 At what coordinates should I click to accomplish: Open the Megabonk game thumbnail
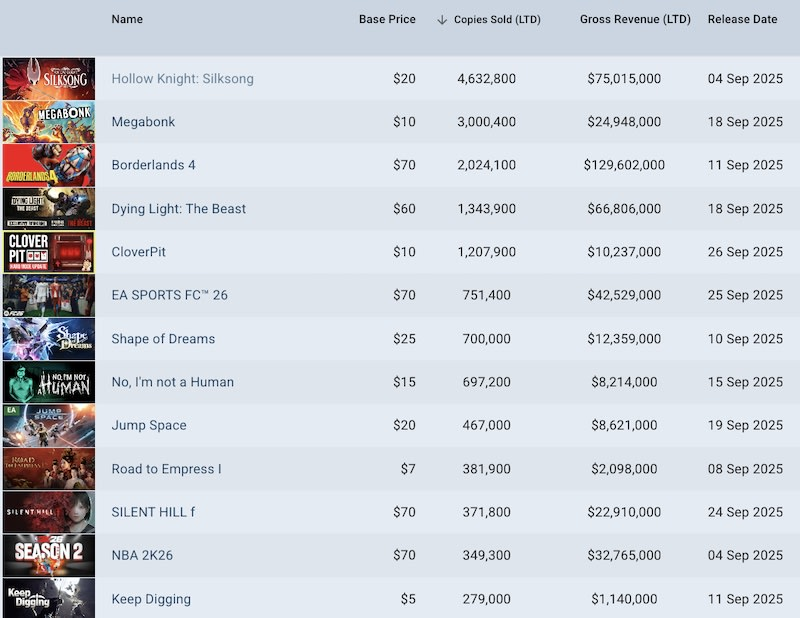click(49, 122)
